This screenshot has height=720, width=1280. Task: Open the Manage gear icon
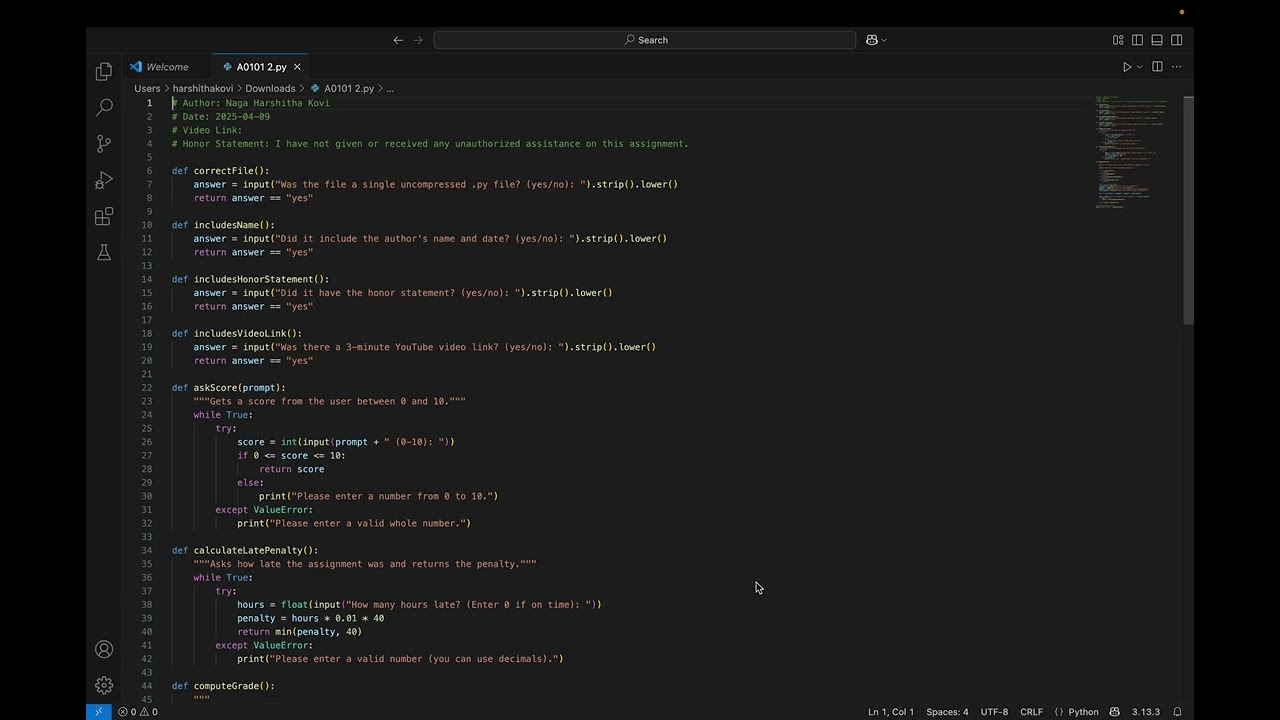[x=104, y=685]
